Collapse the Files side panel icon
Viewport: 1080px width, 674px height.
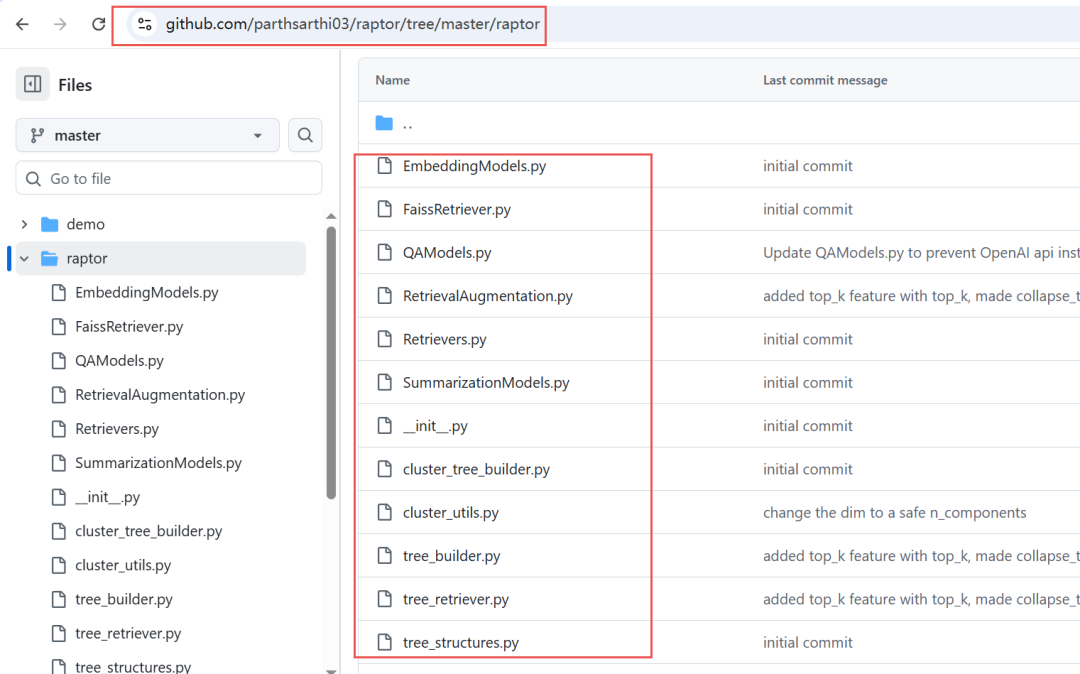point(33,85)
